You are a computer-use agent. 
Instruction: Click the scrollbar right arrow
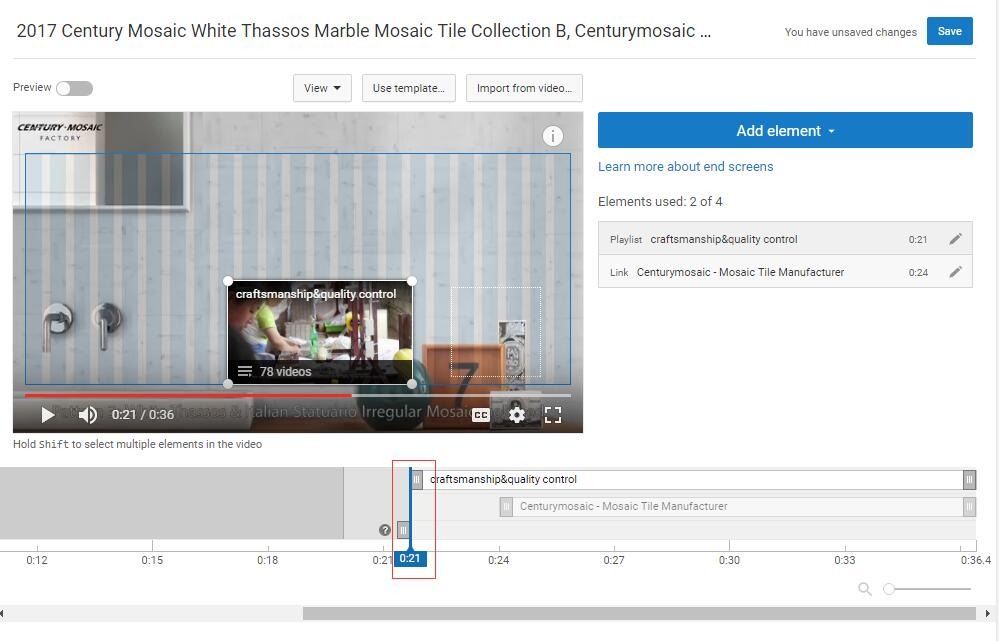[988, 613]
